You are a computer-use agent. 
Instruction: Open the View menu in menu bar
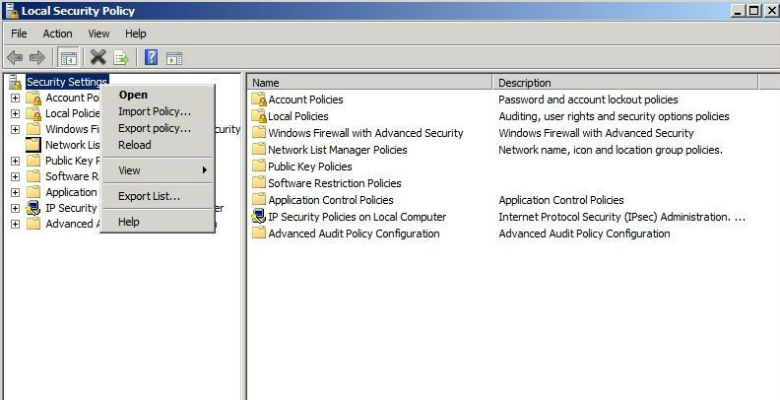[x=98, y=33]
